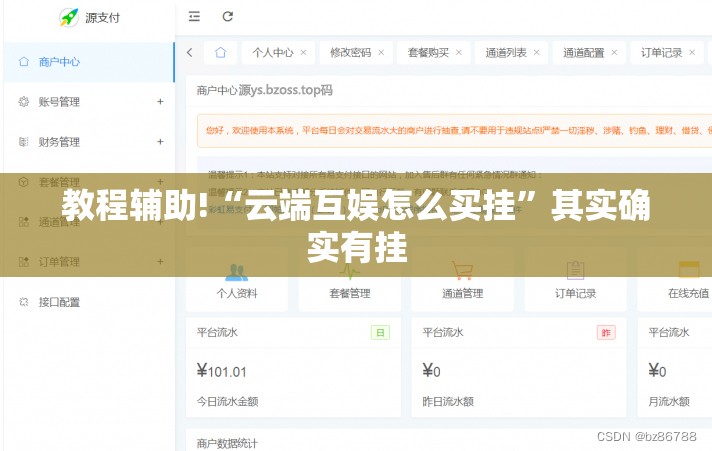The height and width of the screenshot is (451, 712).
Task: Click the red 昨 badge on 平台流水
Action: point(606,332)
